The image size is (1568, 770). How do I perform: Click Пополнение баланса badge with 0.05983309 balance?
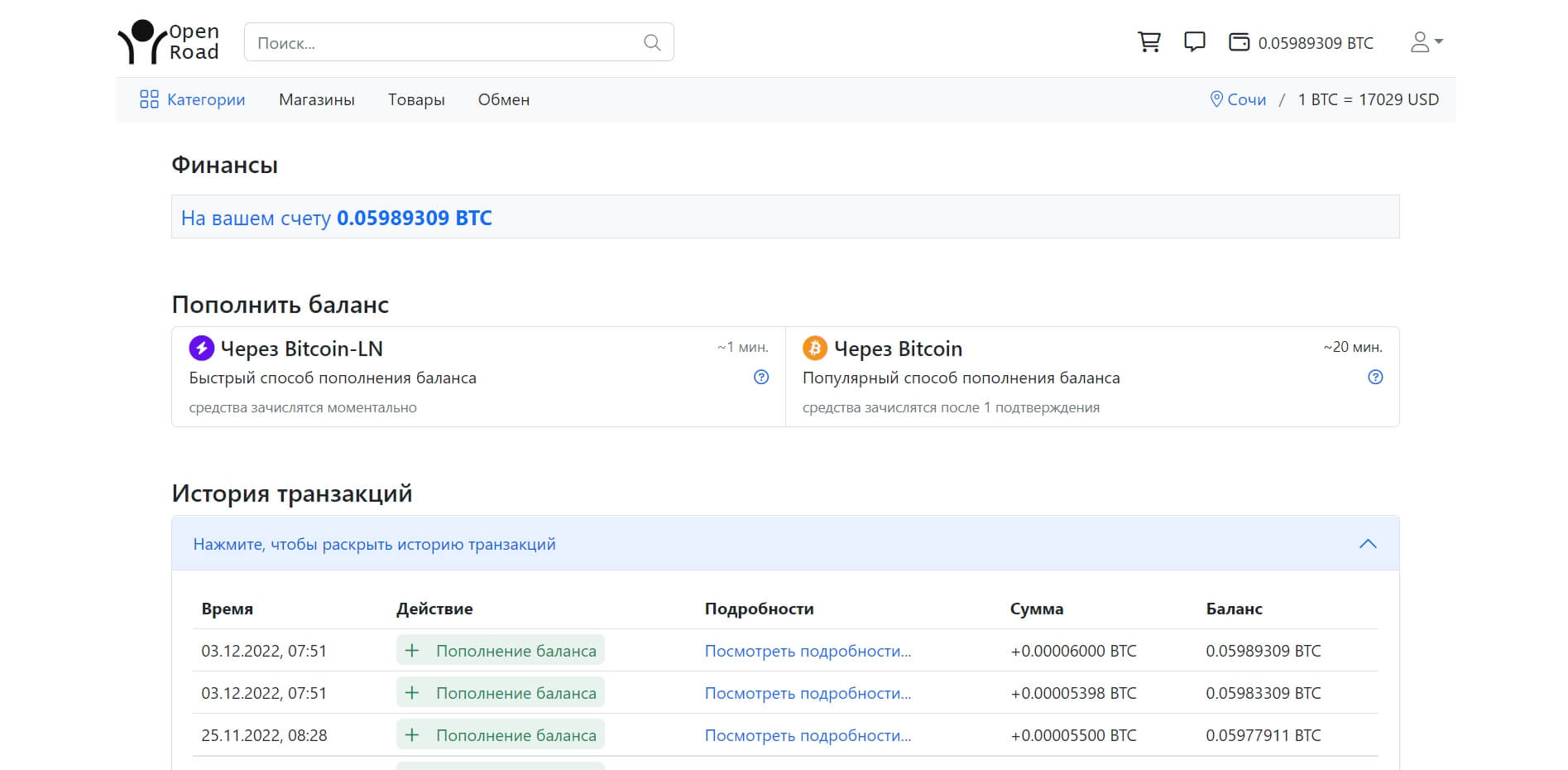[x=501, y=692]
